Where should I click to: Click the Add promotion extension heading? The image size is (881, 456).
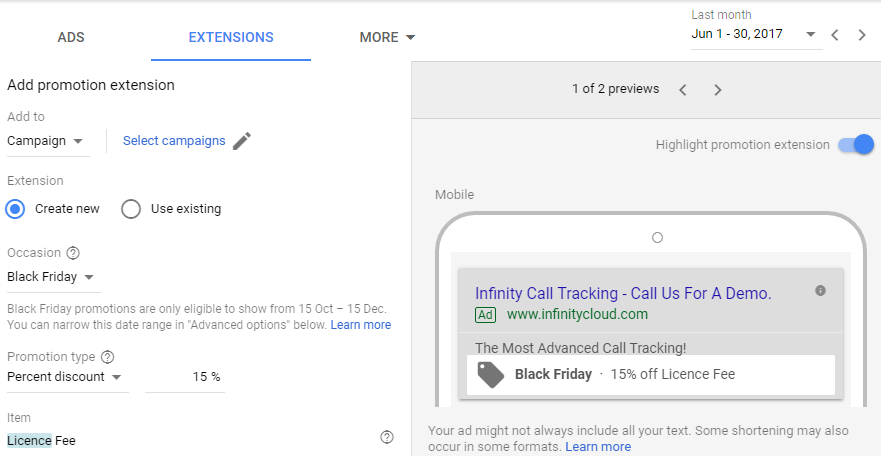(x=91, y=85)
